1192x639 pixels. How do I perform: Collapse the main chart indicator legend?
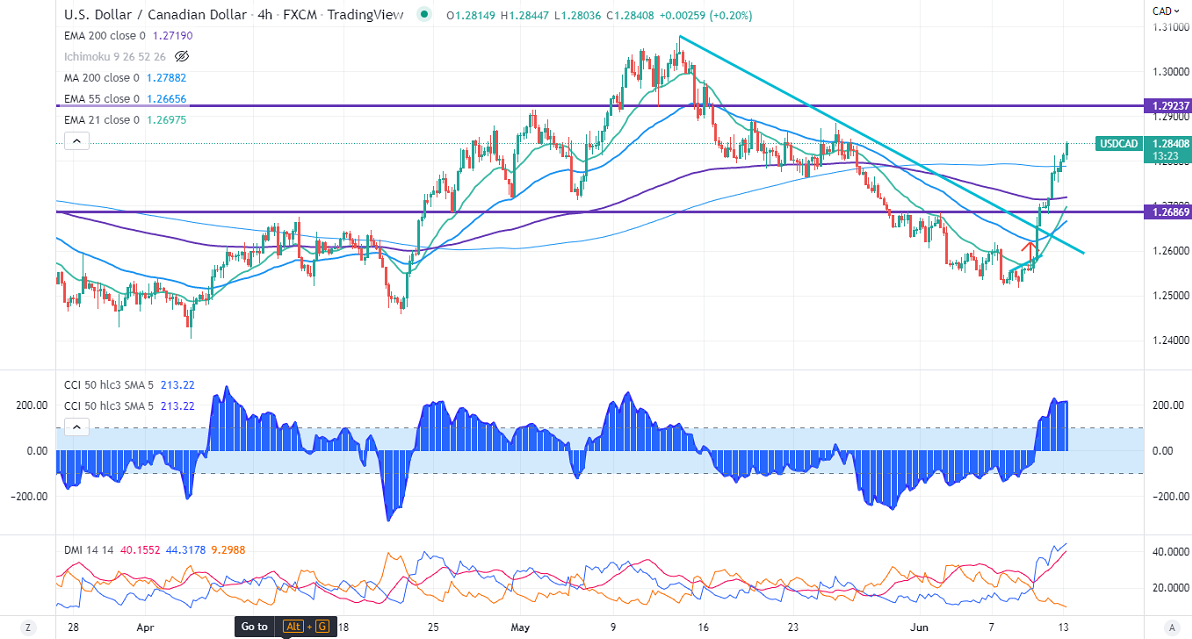pos(77,141)
